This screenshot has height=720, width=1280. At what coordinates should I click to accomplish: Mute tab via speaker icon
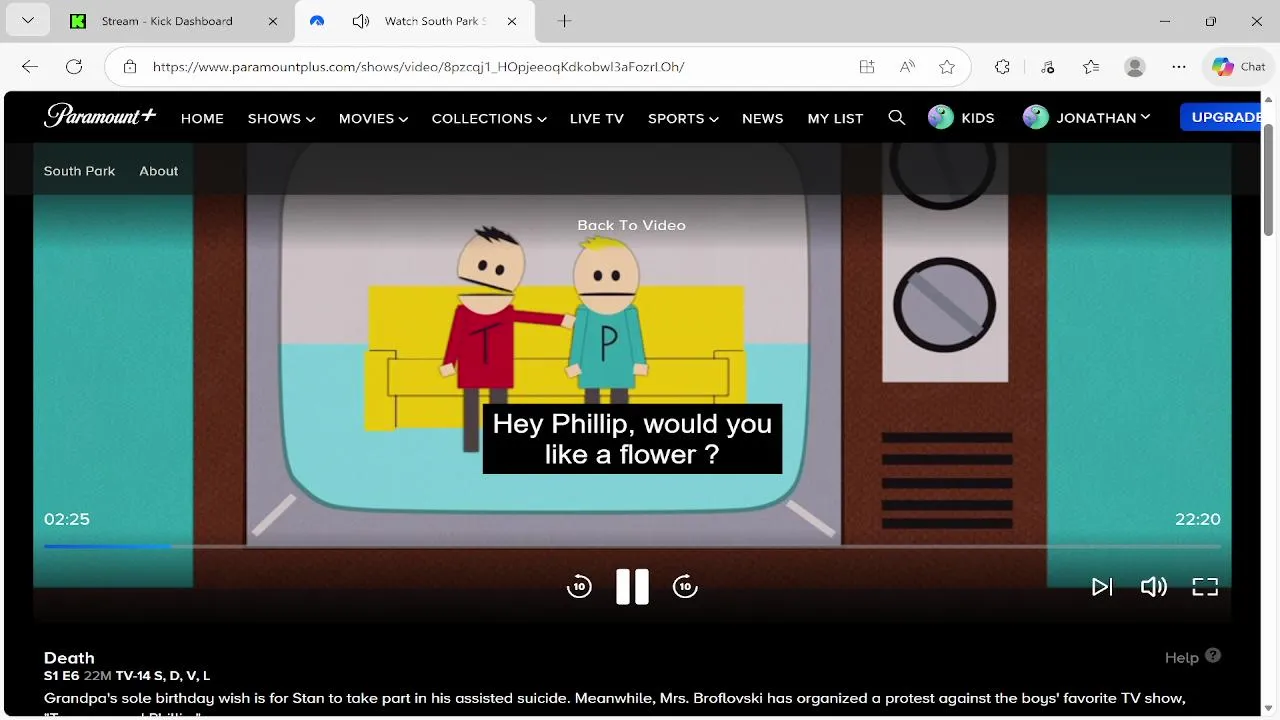(x=361, y=21)
